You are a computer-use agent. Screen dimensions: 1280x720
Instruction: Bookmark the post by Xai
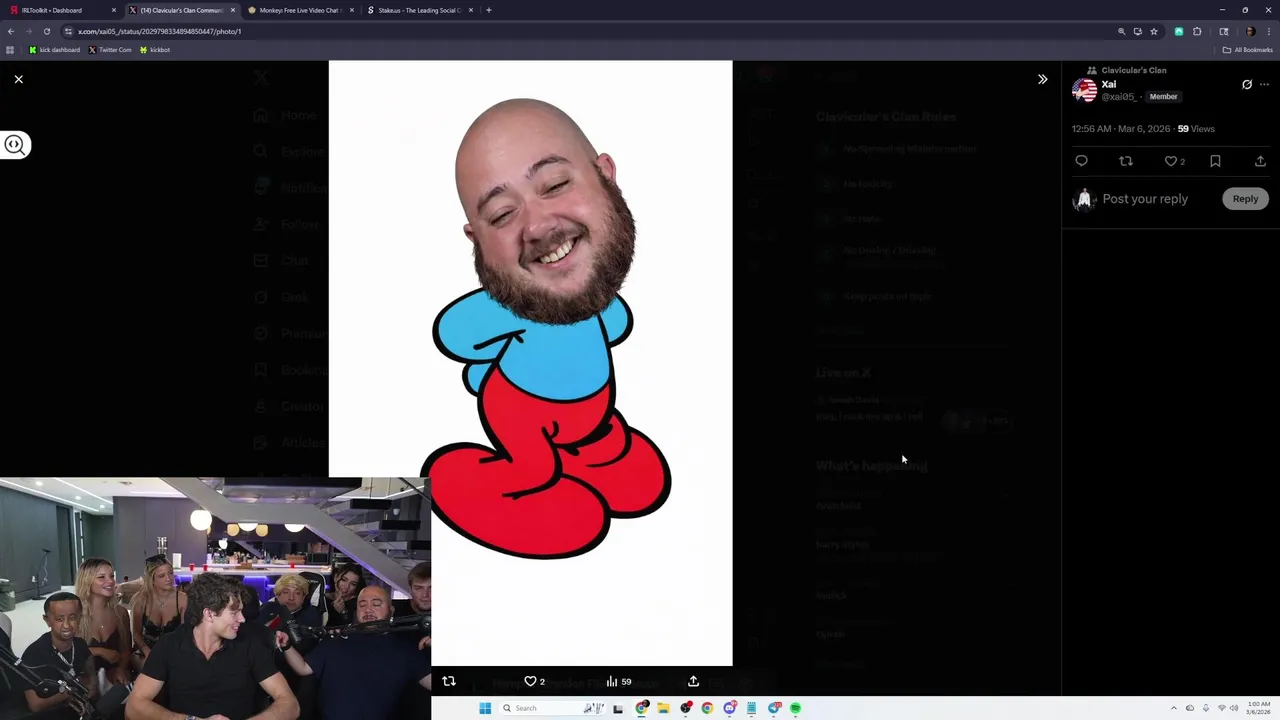coord(1215,161)
